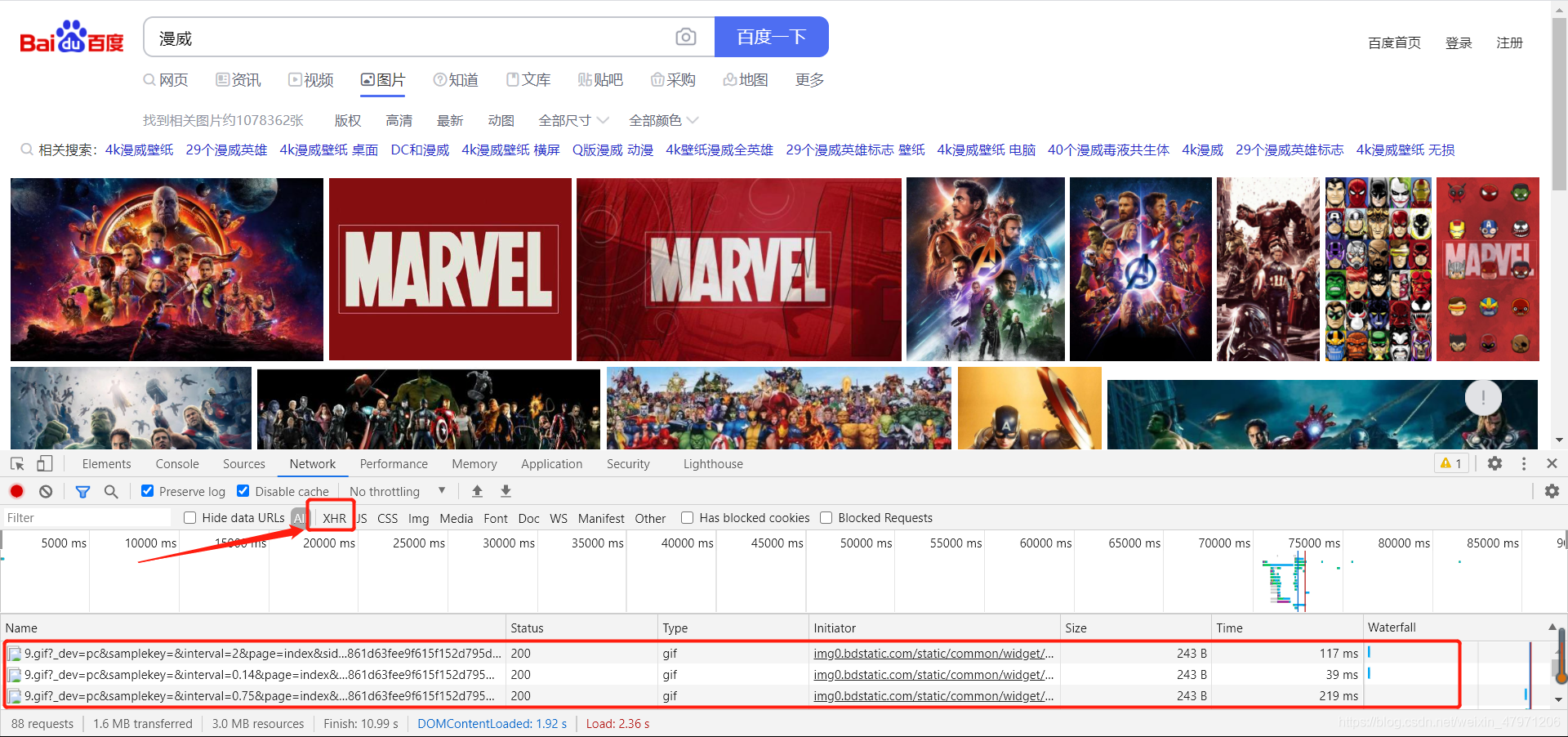The height and width of the screenshot is (737, 1568).
Task: Click the network Filter text field
Action: point(86,518)
